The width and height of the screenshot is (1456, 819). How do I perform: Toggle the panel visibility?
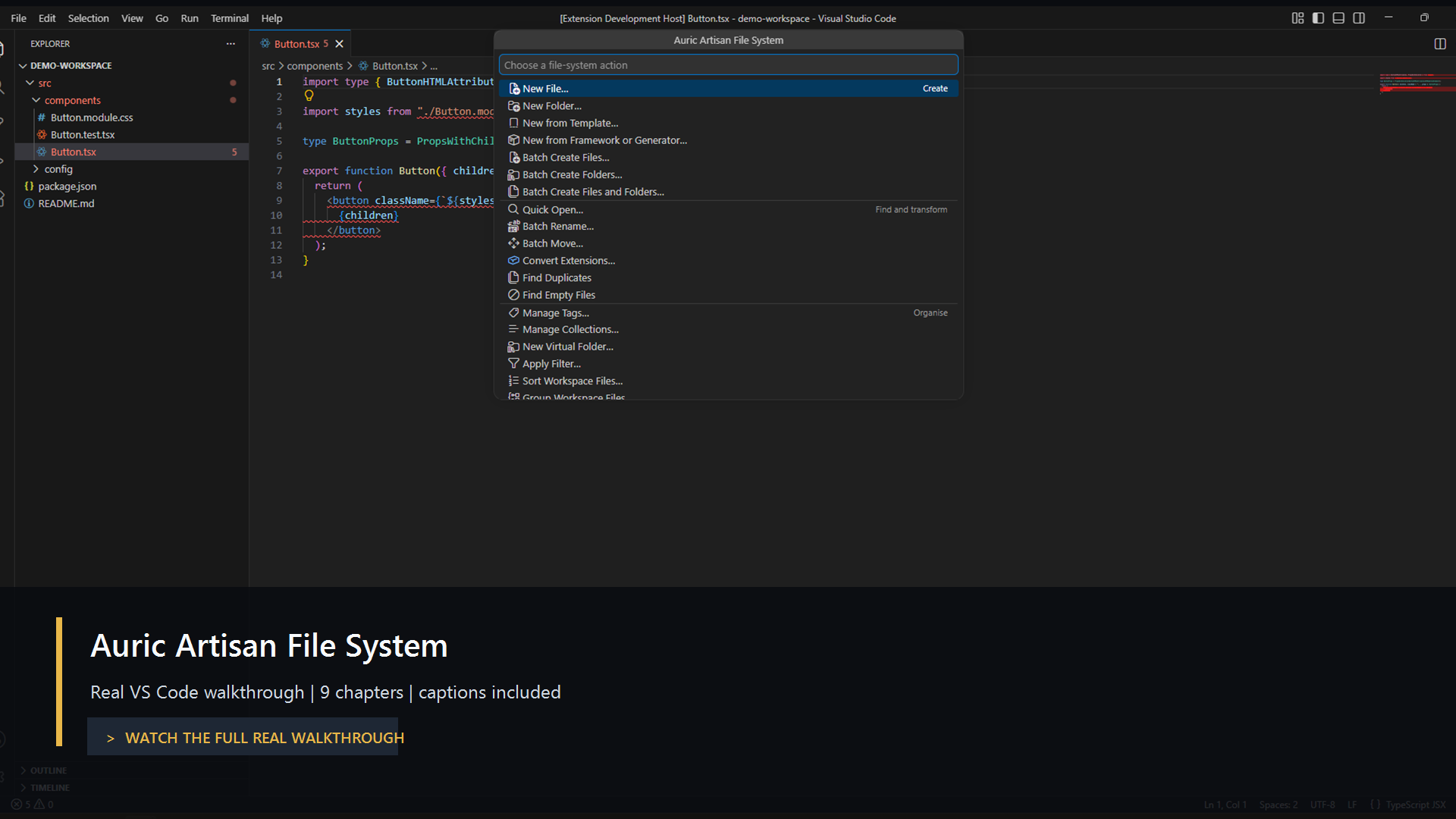(x=1338, y=18)
